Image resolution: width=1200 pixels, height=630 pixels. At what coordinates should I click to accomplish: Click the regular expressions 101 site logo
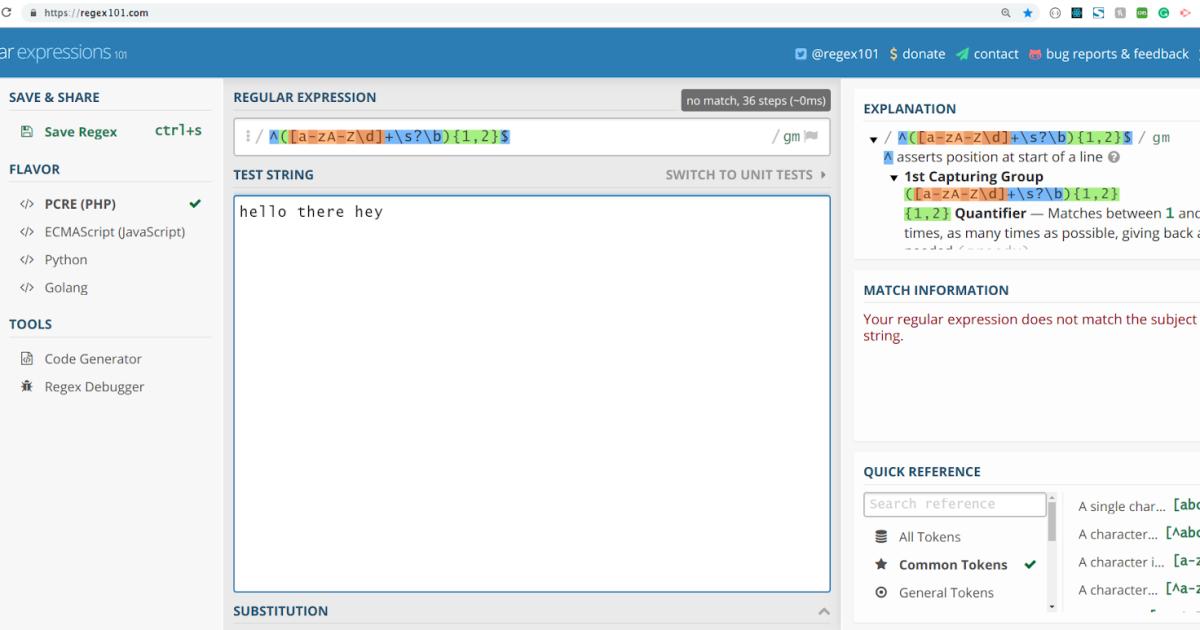point(64,53)
